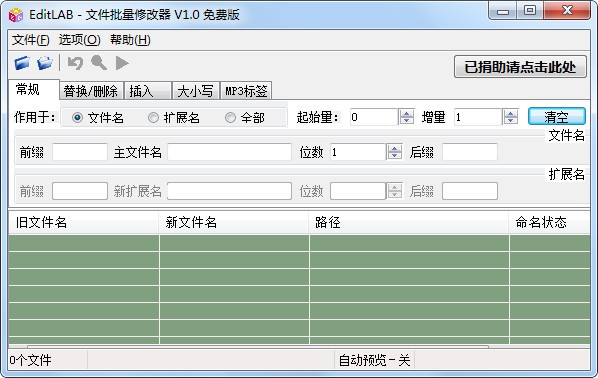
Task: Click the 自动预览-关 status bar entry
Action: point(375,360)
